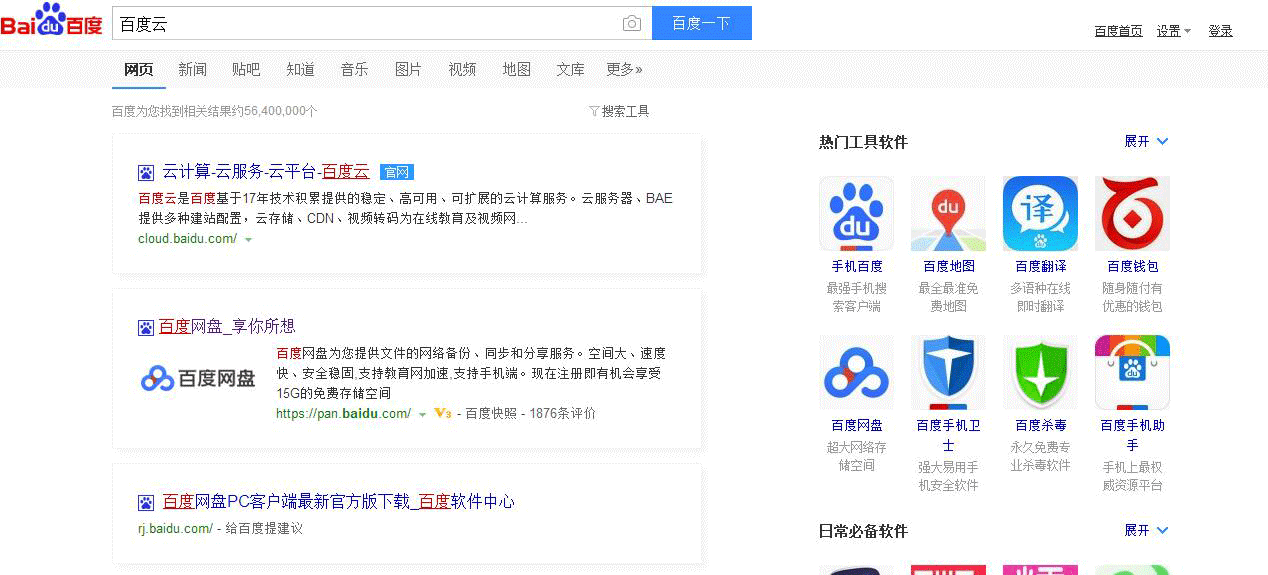Screen dimensions: 1268x575
Task: Open dropdown arrow after cloud.baidu.com/
Action: [248, 240]
